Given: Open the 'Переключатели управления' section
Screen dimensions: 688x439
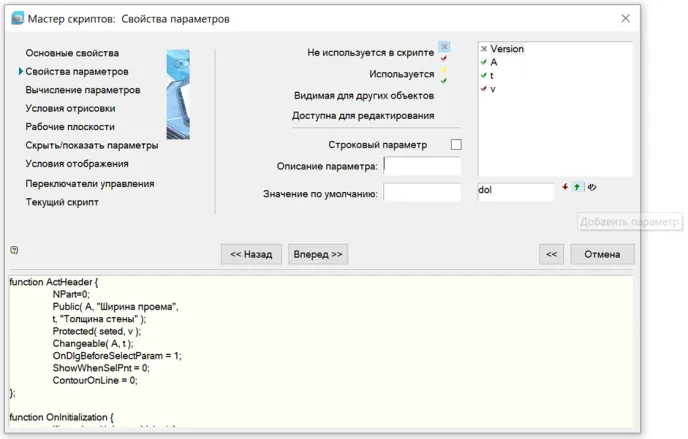Looking at the screenshot, I should (90, 184).
